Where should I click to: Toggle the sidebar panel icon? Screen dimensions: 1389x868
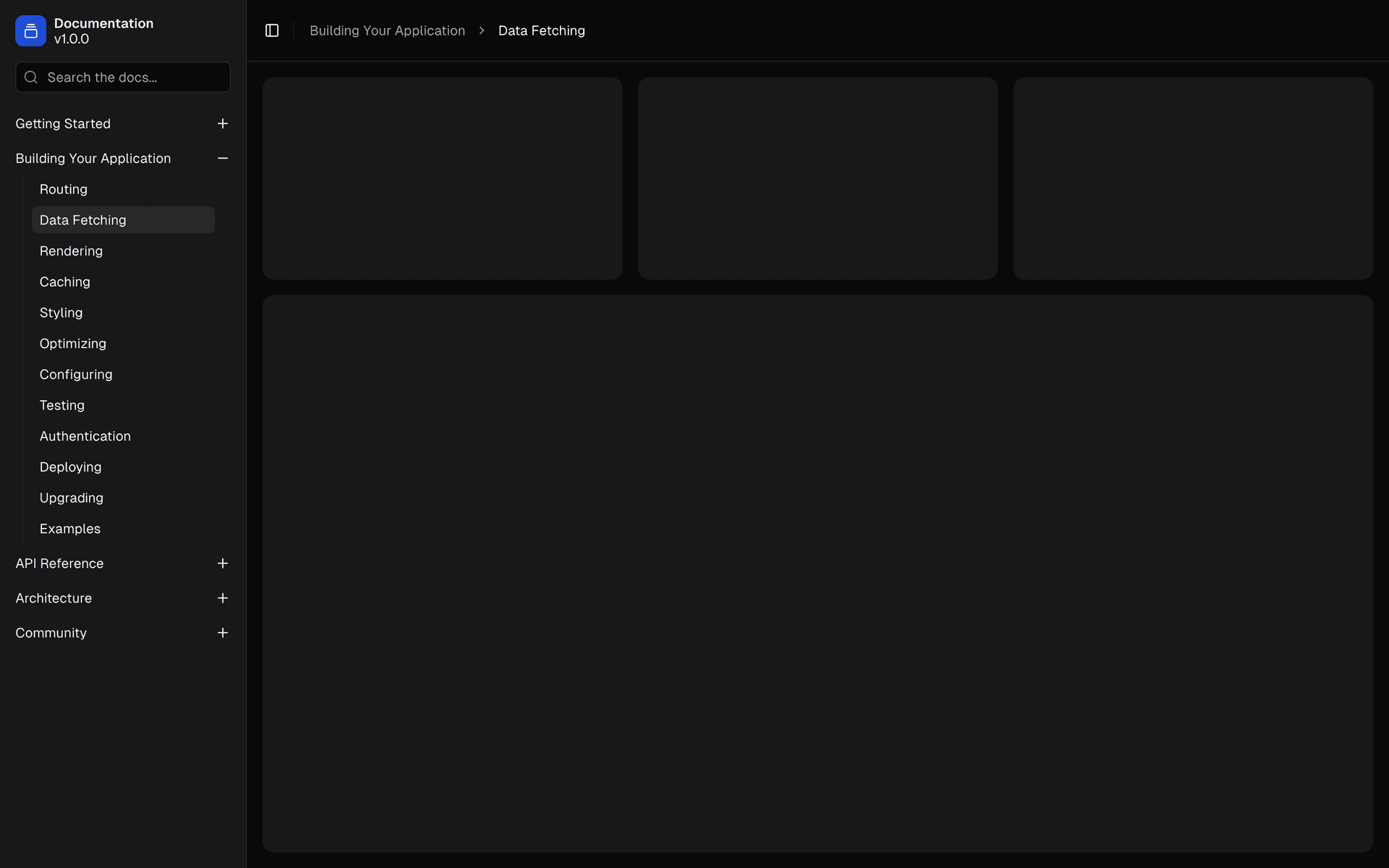click(272, 30)
